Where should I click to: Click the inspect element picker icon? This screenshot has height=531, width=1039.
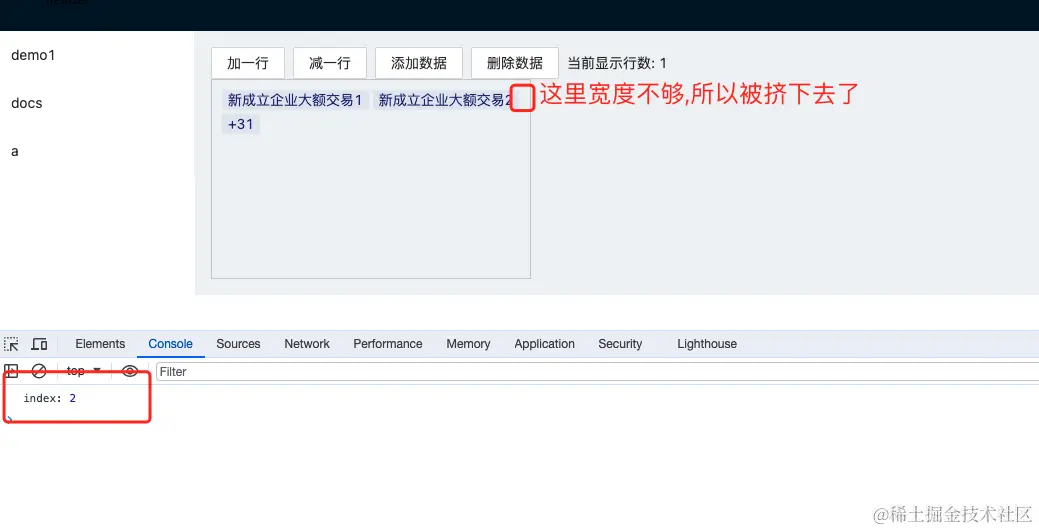pyautogui.click(x=11, y=344)
